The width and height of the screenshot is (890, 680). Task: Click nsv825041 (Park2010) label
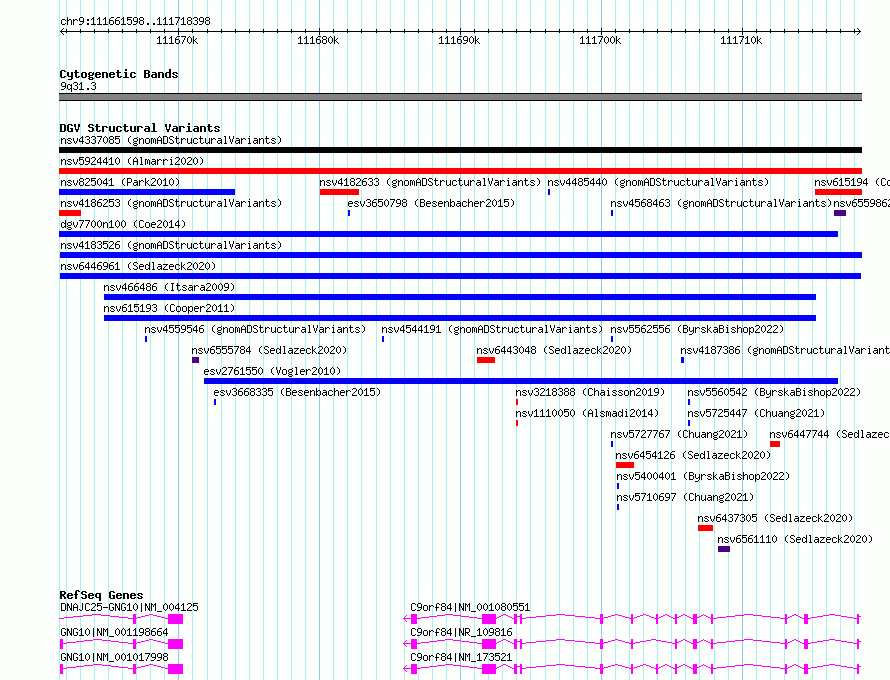pyautogui.click(x=120, y=182)
